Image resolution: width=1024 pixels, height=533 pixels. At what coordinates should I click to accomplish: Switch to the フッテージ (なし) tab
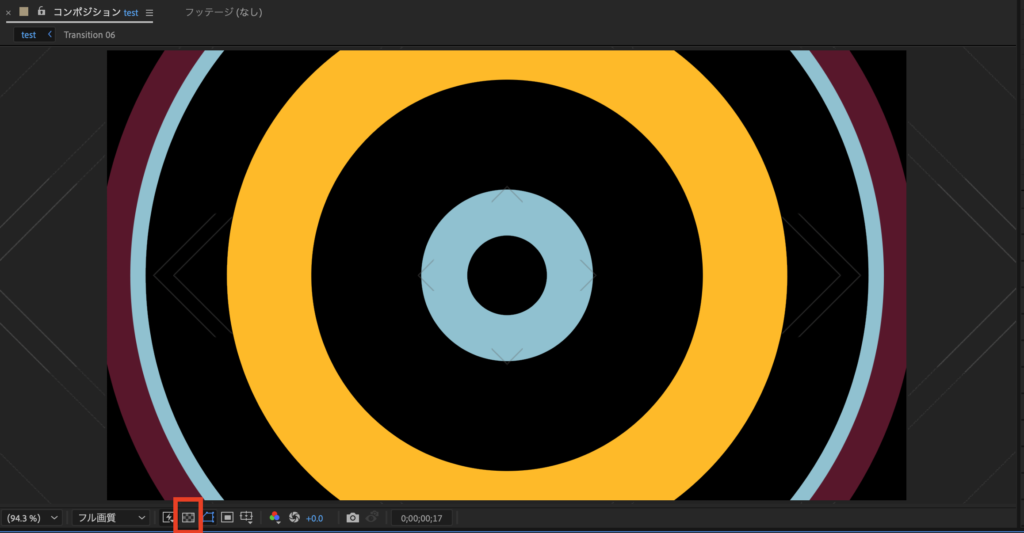[226, 12]
